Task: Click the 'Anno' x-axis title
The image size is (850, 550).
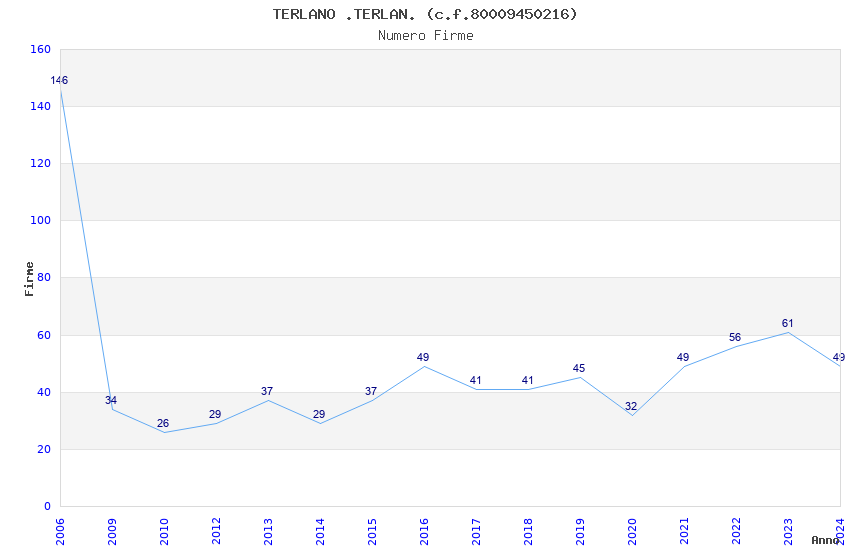Action: pos(825,540)
